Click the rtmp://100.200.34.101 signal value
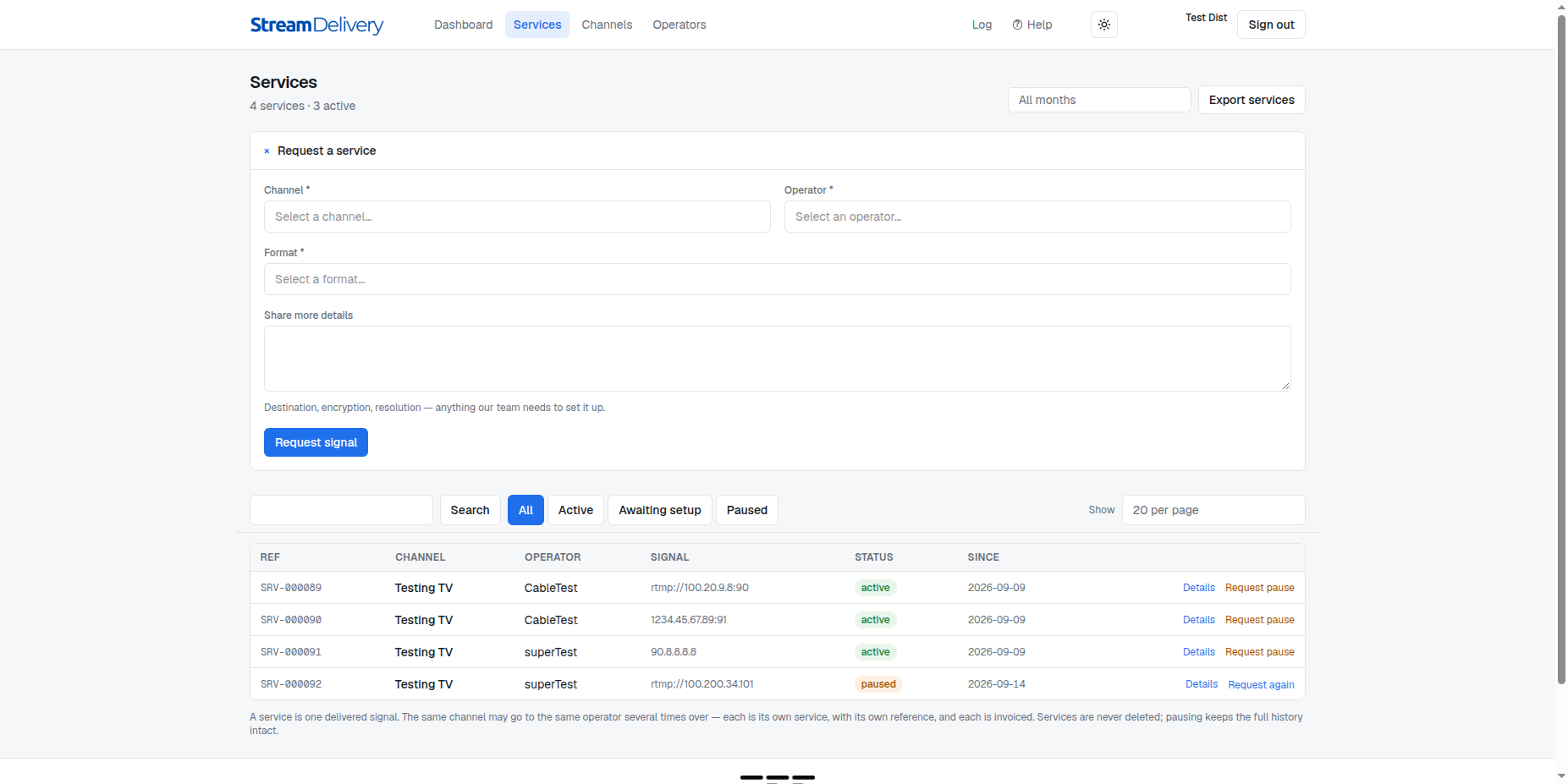Image resolution: width=1568 pixels, height=784 pixels. (702, 684)
